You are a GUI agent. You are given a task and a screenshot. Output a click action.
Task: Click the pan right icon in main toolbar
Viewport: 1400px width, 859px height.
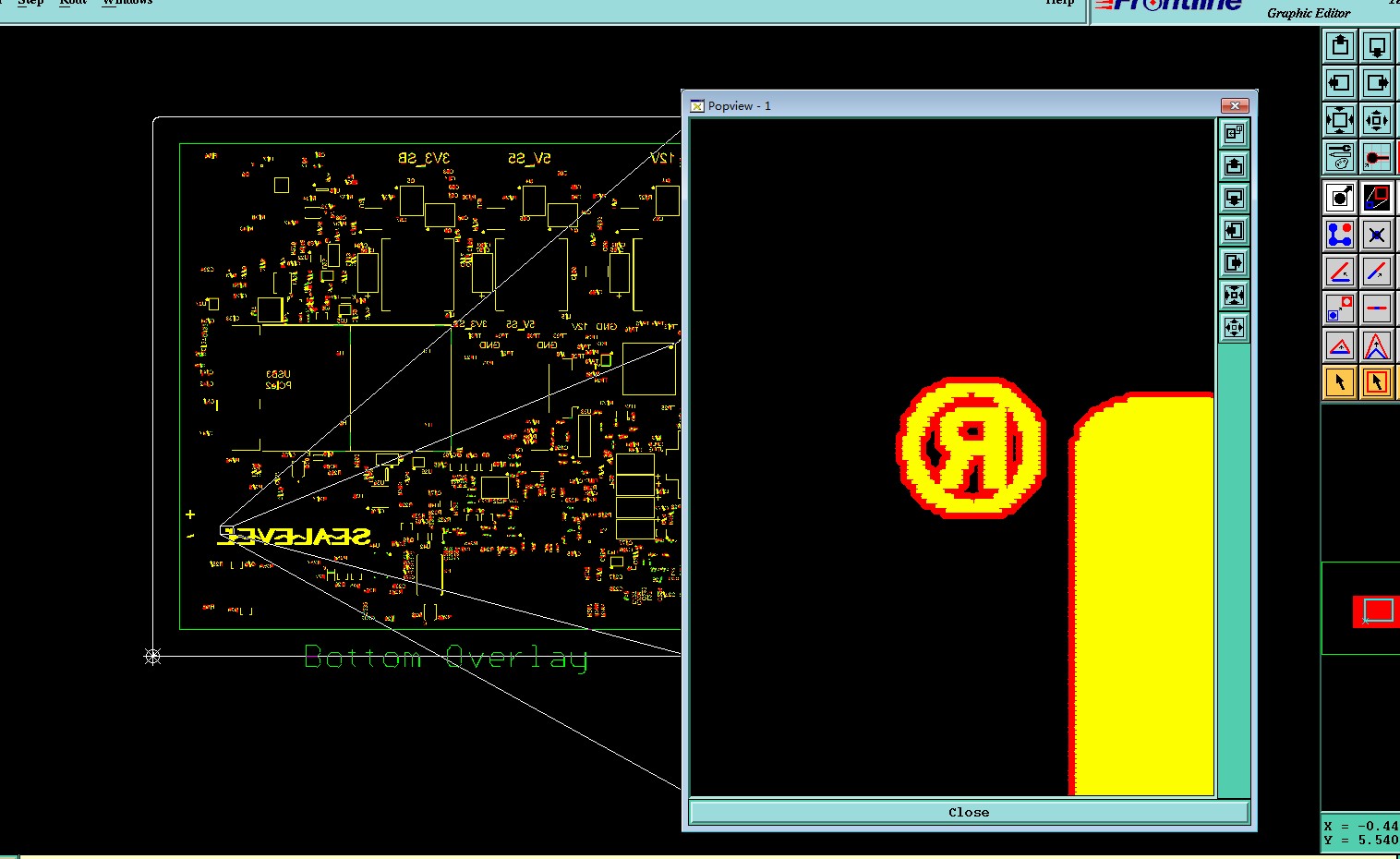tap(1376, 82)
